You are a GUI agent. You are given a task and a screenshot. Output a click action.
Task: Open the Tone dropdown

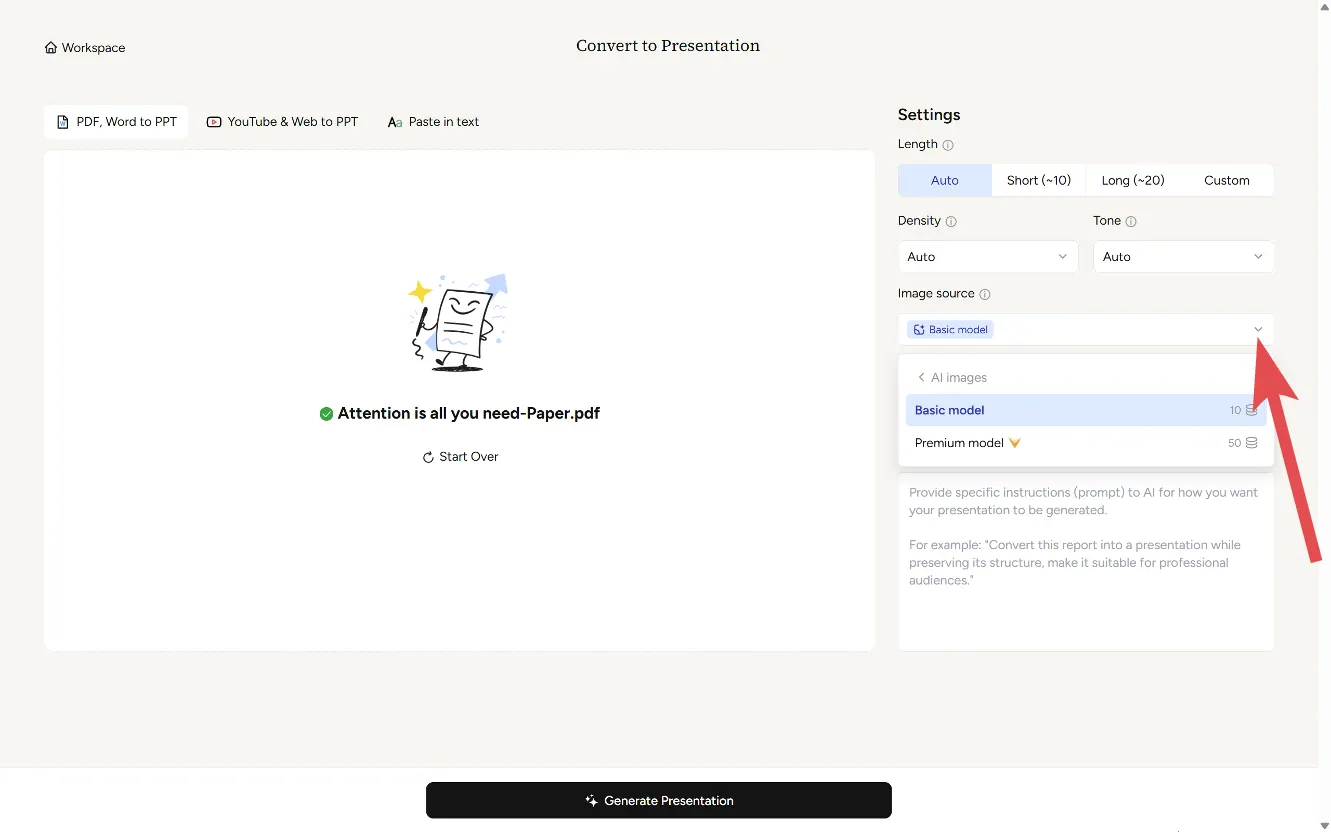coord(1182,257)
